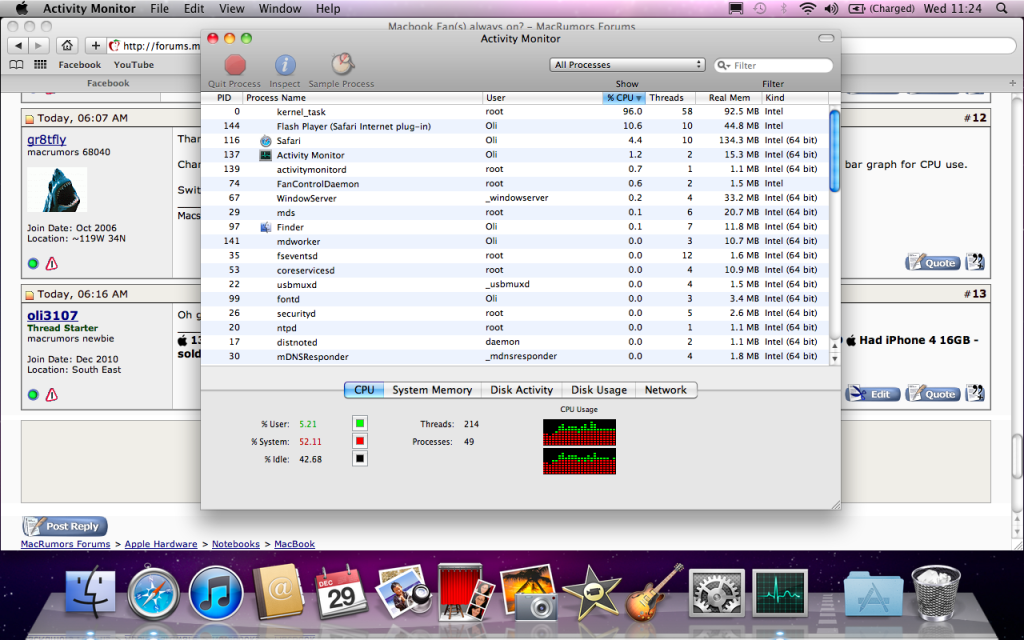The image size is (1024, 640).
Task: Launch iMovie from the Dock
Action: (591, 592)
